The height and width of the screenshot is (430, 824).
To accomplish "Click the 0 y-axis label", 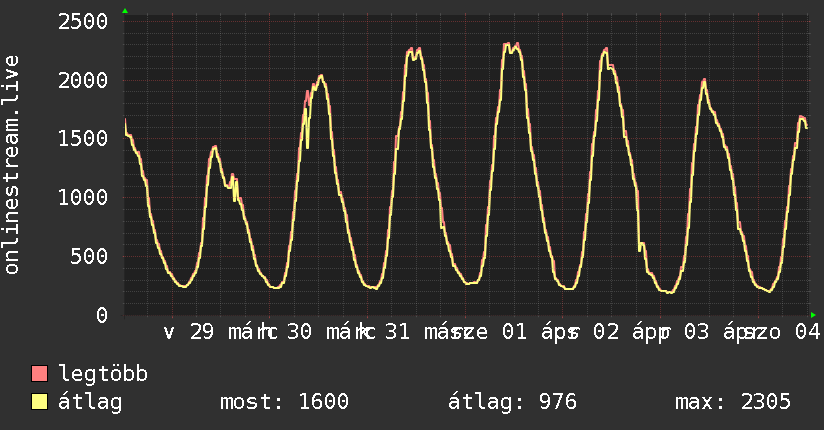I will pyautogui.click(x=102, y=315).
